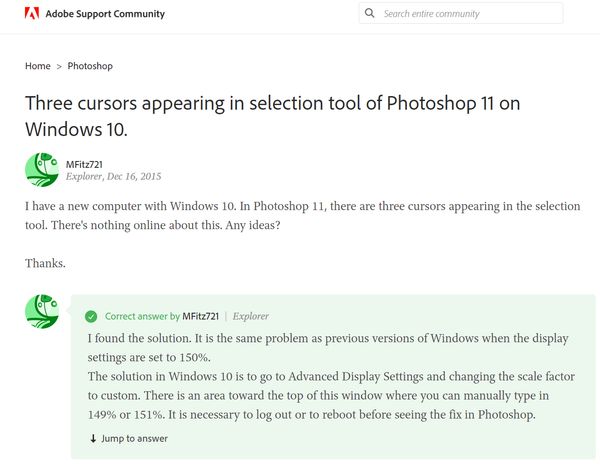View MFitz721's profile from the question author name
This screenshot has width=600, height=466.
coord(84,165)
